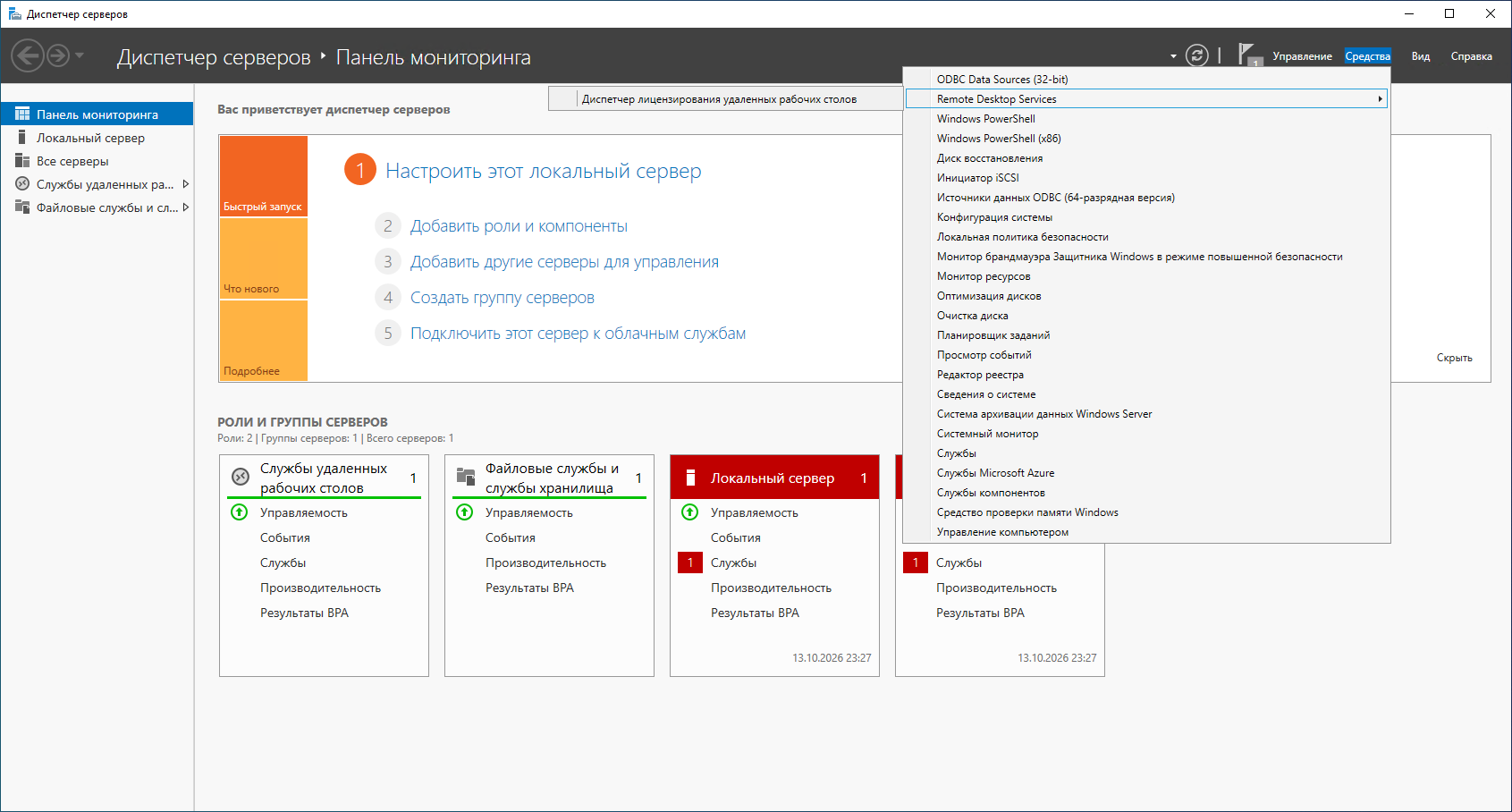Screen dimensions: 1512x812
Task: Click green Управляемость icon in Службы удаленных tile
Action: [239, 512]
